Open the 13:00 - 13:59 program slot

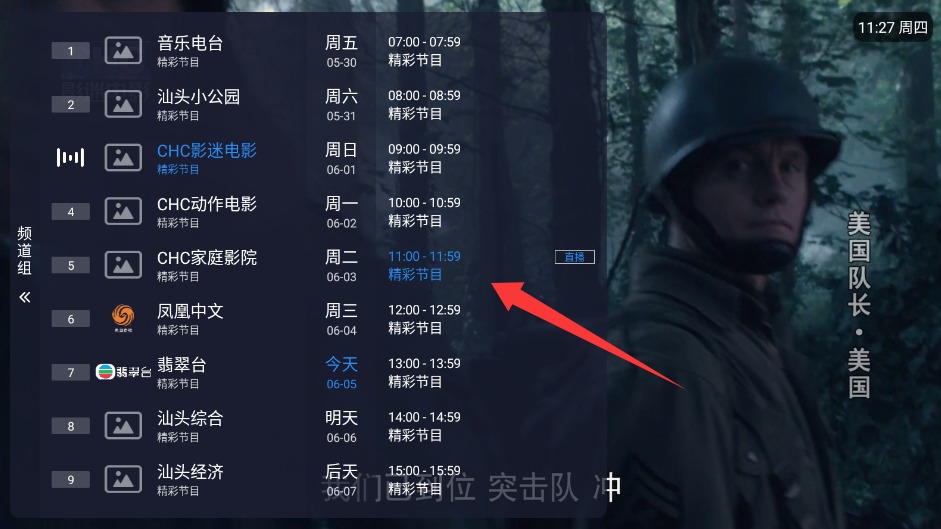[x=424, y=372]
